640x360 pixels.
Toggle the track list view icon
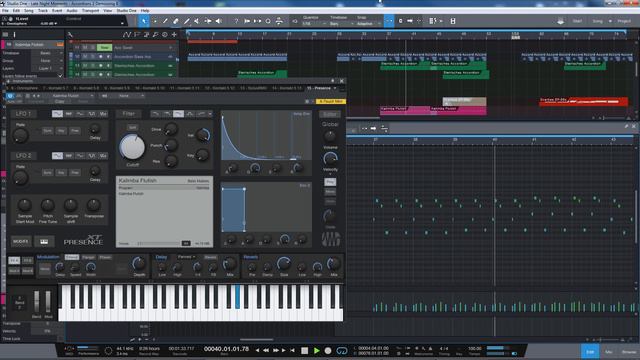click(5, 35)
